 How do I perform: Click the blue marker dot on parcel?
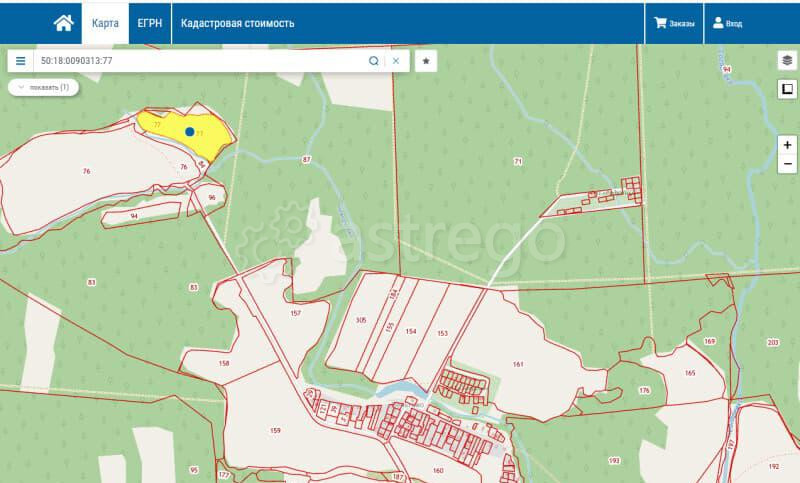pyautogui.click(x=189, y=131)
